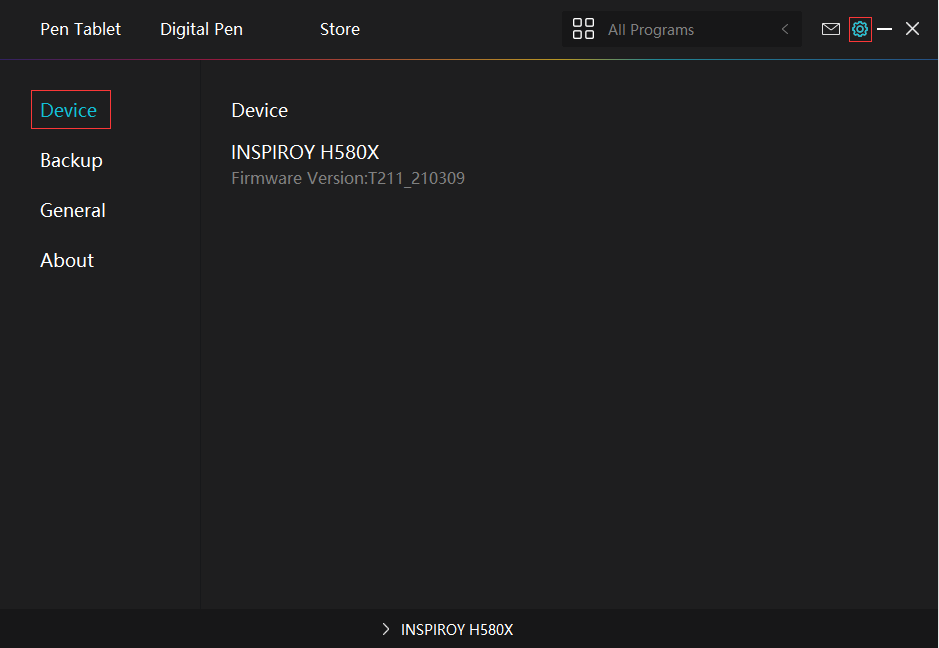Viewport: 939px width, 648px height.
Task: Click INSPIROY H580X in the bottom bar
Action: point(457,629)
